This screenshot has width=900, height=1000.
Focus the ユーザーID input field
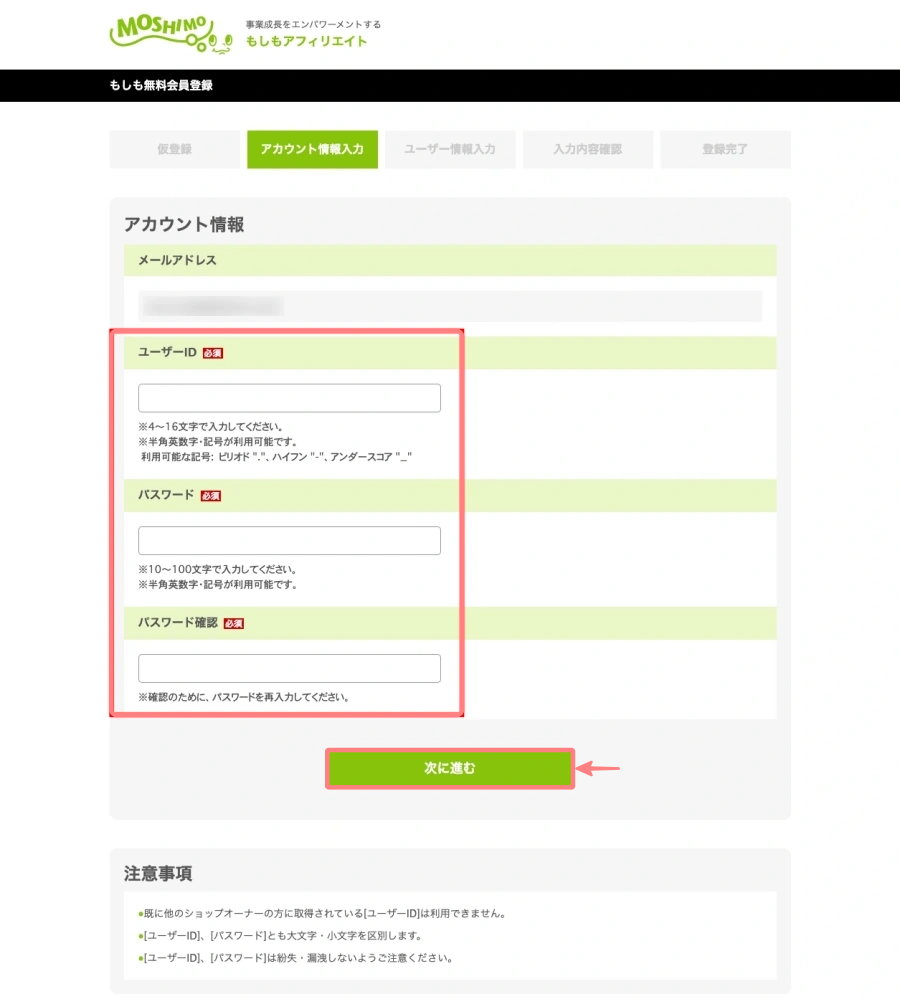pos(290,398)
